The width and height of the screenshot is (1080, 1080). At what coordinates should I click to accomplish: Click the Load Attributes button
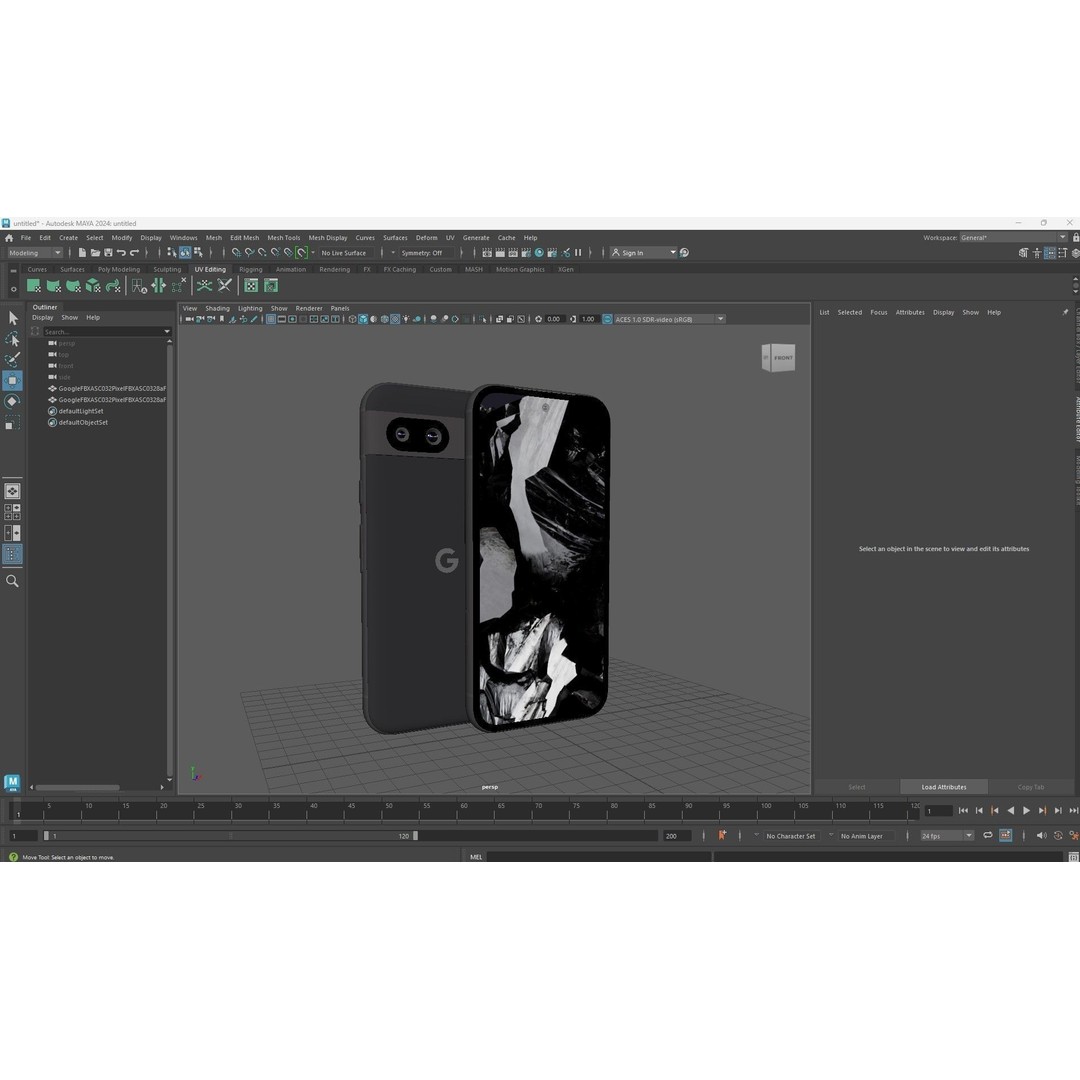pos(944,787)
